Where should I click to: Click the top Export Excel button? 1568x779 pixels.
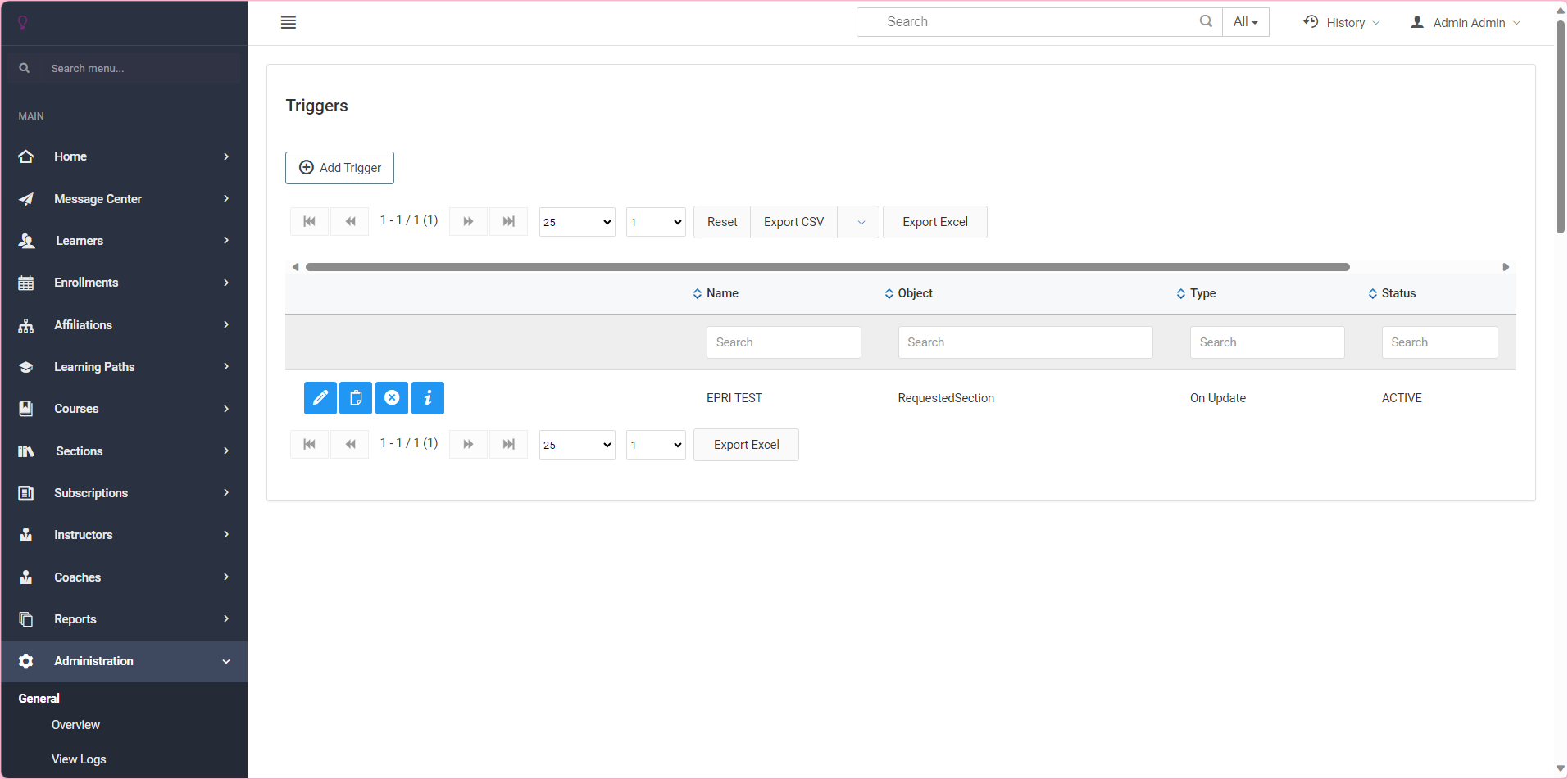(934, 222)
